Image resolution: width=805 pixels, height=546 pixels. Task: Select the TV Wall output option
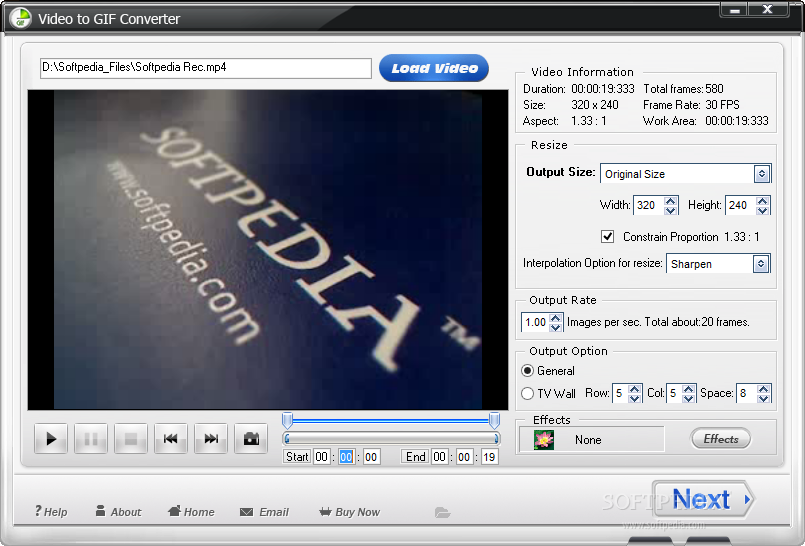click(527, 394)
